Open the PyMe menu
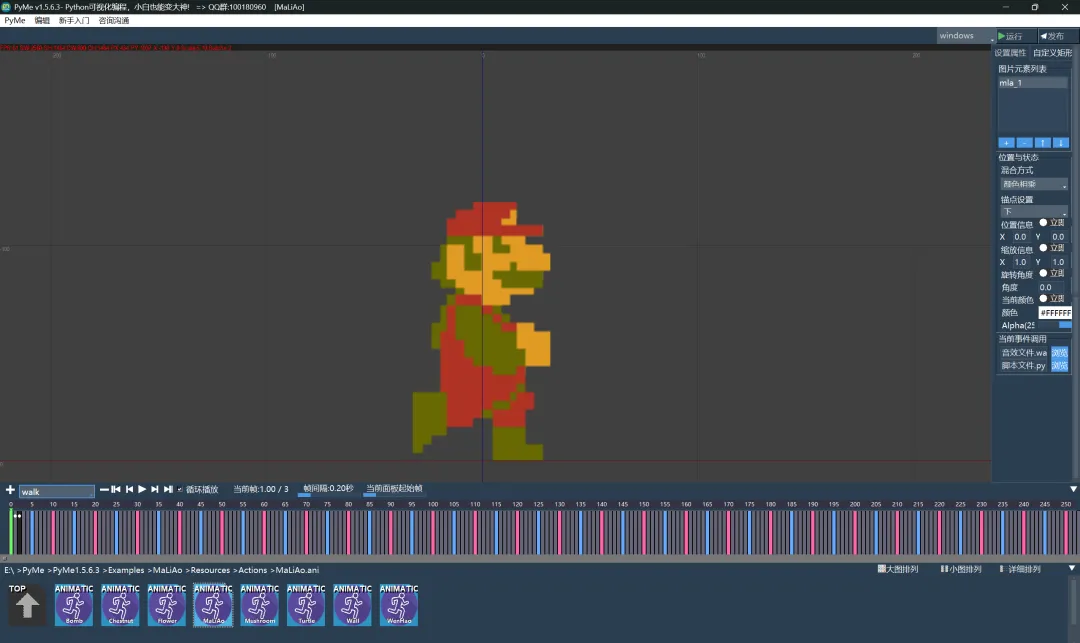The width and height of the screenshot is (1080, 643). point(14,21)
